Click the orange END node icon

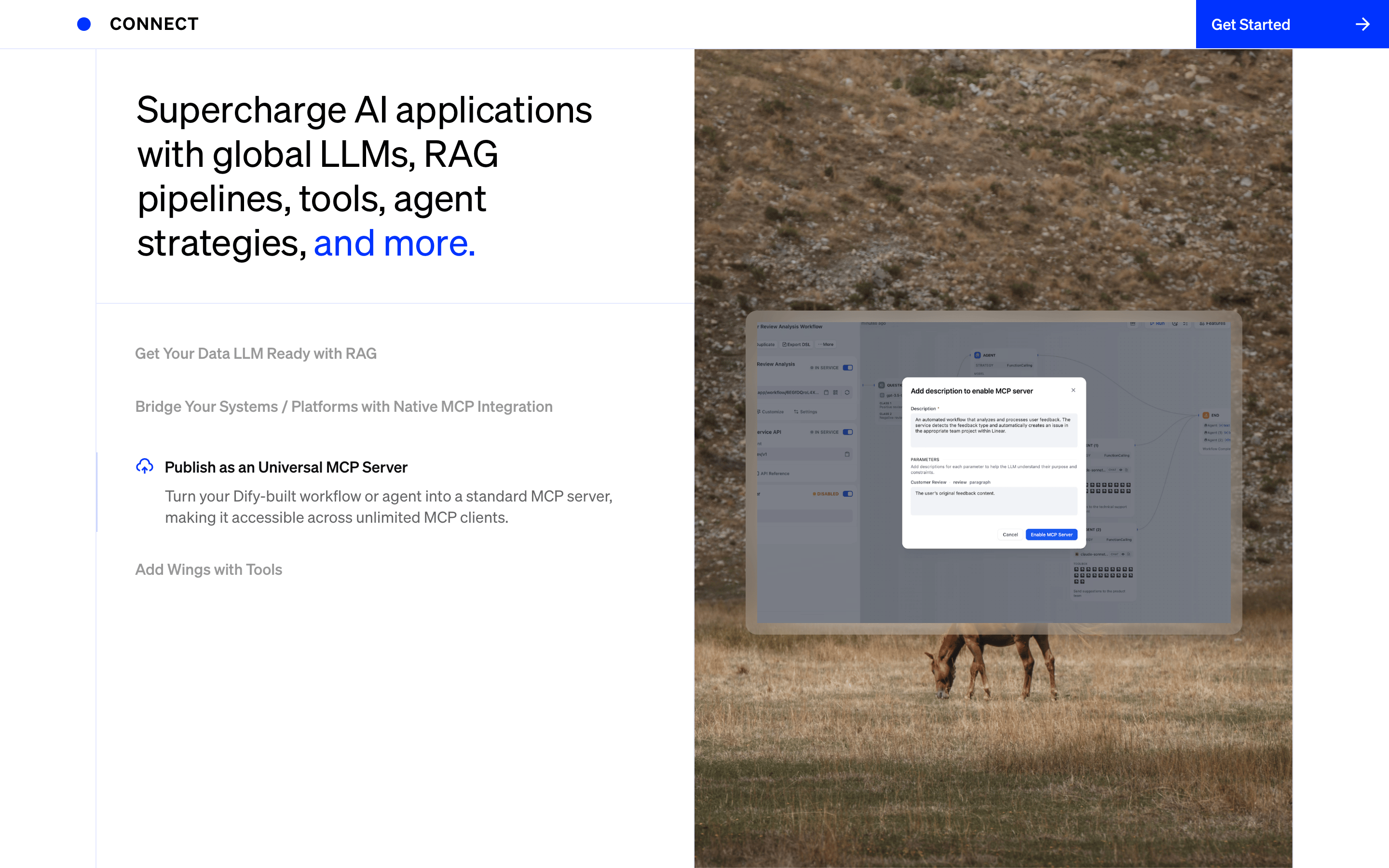click(1206, 415)
